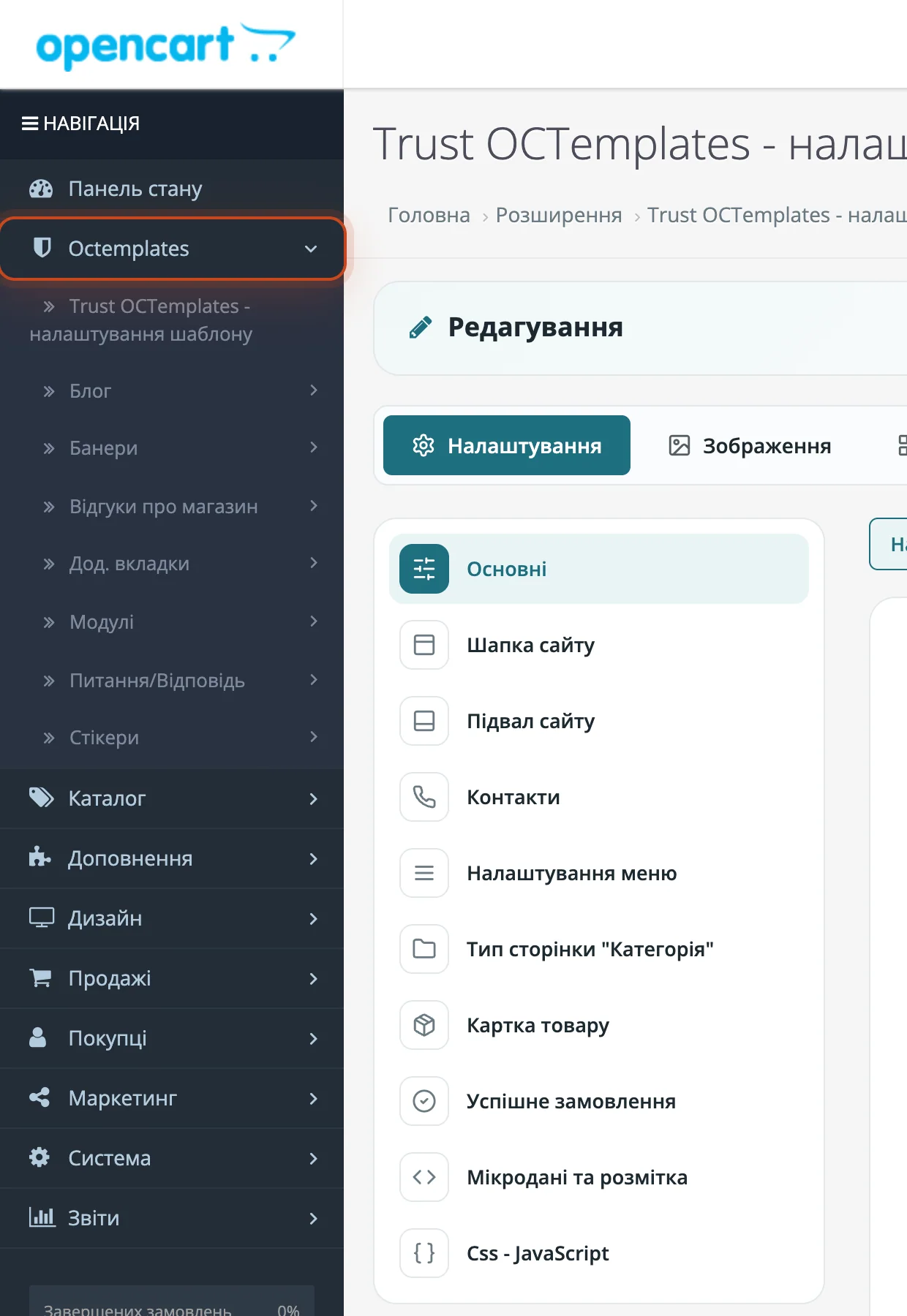Click the Octemplates shield icon
907x1316 pixels.
tap(42, 248)
